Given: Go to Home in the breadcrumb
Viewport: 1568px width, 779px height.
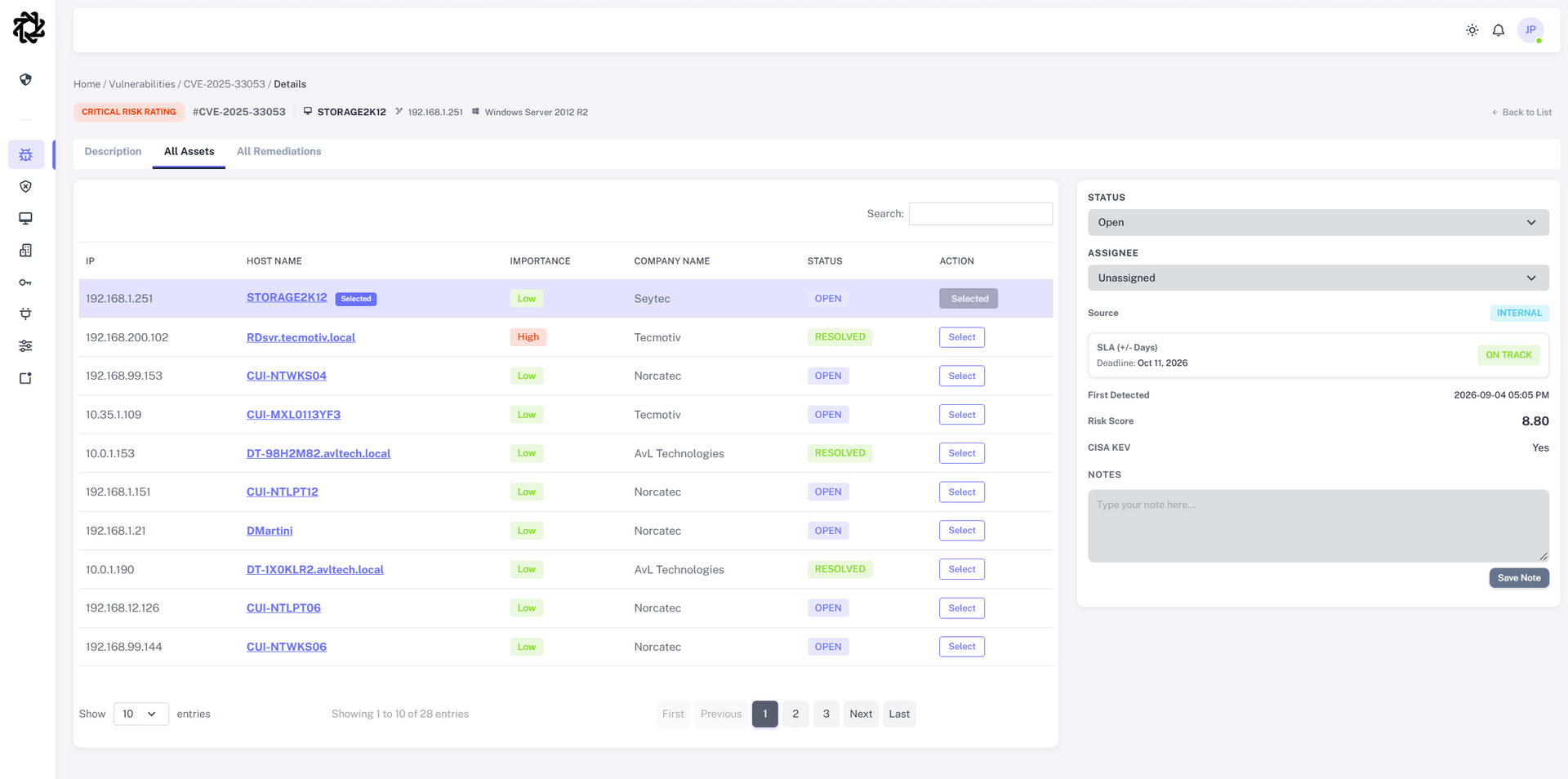Looking at the screenshot, I should 87,84.
